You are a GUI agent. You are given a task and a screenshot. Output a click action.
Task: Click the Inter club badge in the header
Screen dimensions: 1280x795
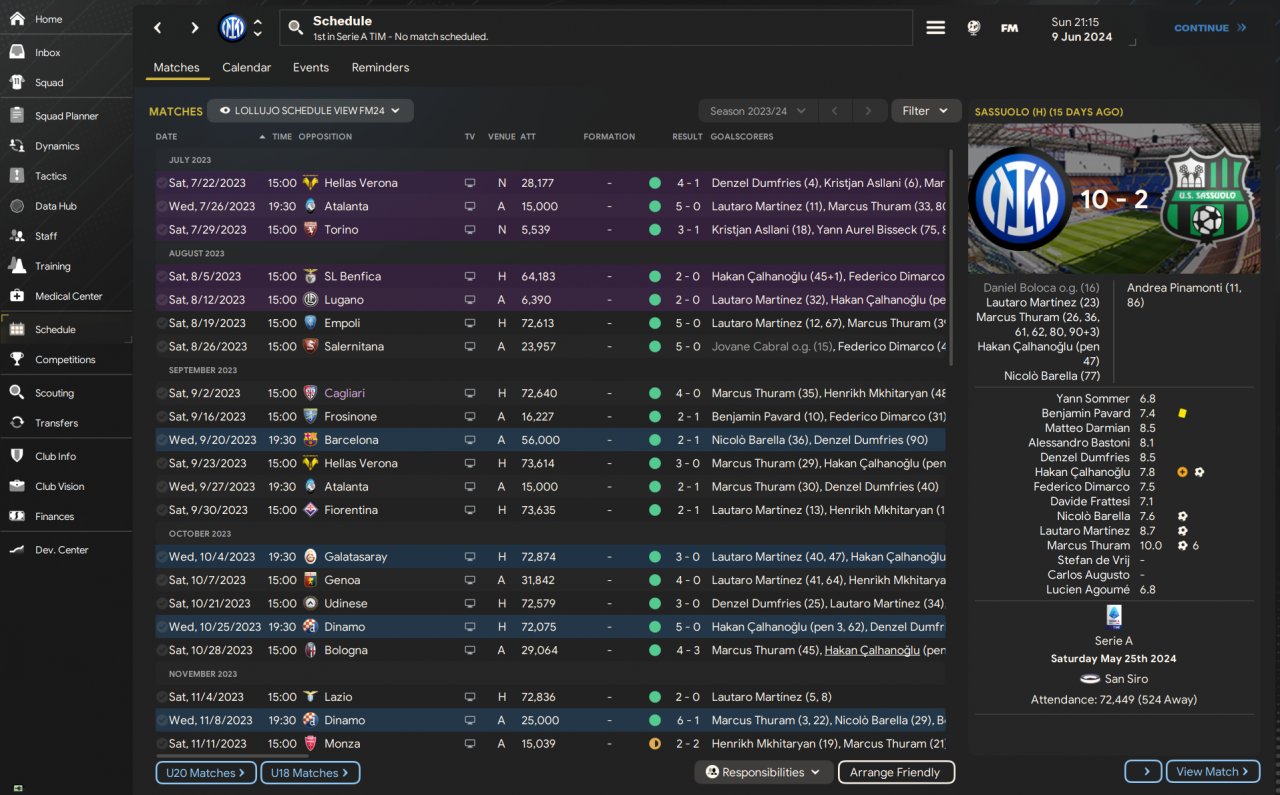[x=233, y=28]
